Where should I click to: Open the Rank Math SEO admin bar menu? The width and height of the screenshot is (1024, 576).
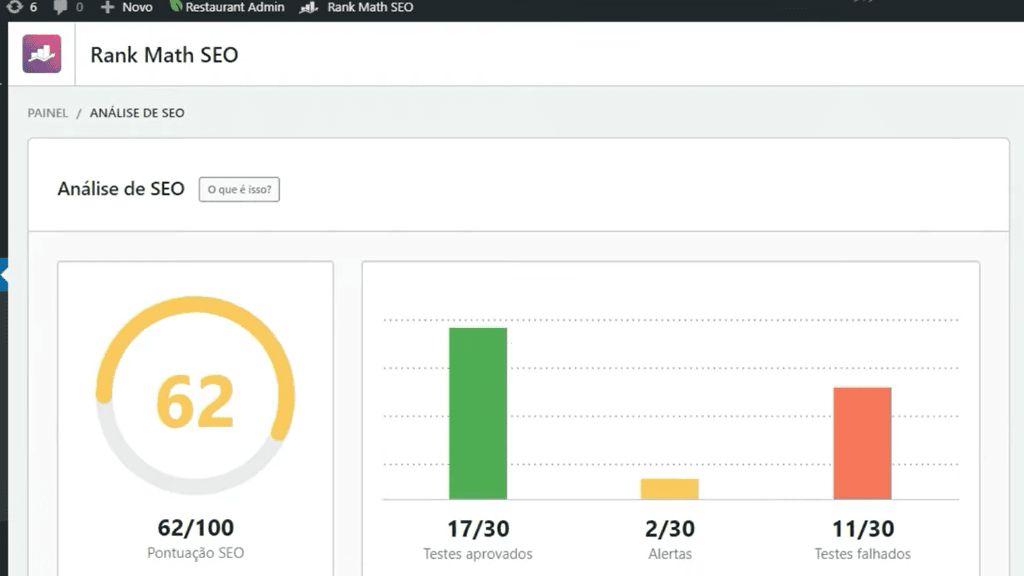(370, 7)
